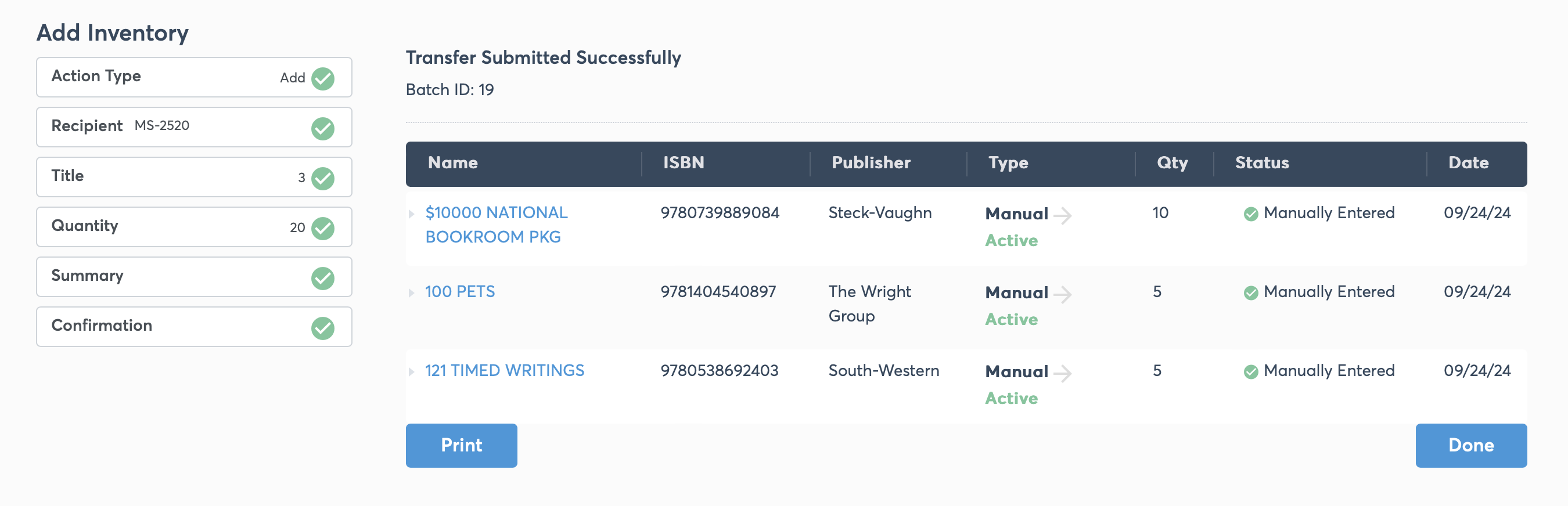Click the arrow icon after Manual in first row
This screenshot has height=506, width=1568.
[x=1062, y=215]
